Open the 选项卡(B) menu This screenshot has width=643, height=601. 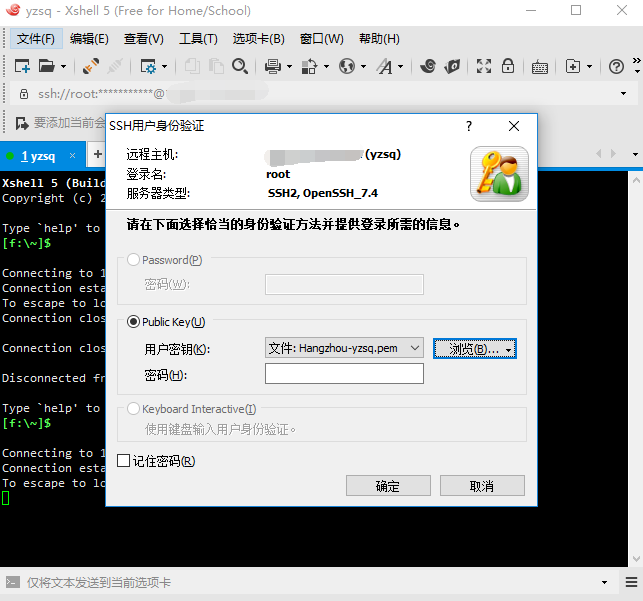[x=258, y=39]
